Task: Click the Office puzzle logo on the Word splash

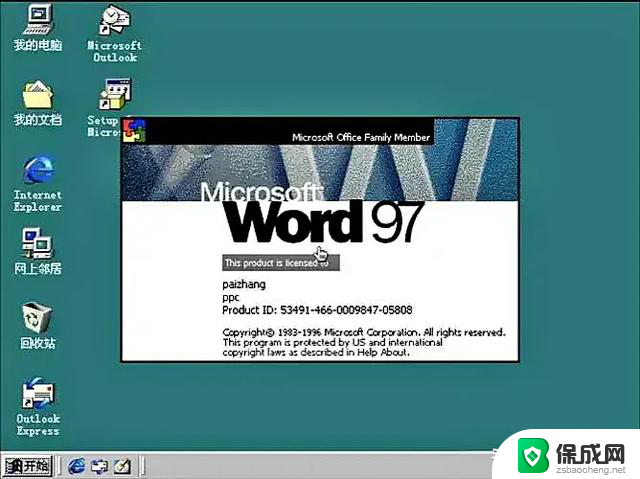Action: click(x=135, y=131)
